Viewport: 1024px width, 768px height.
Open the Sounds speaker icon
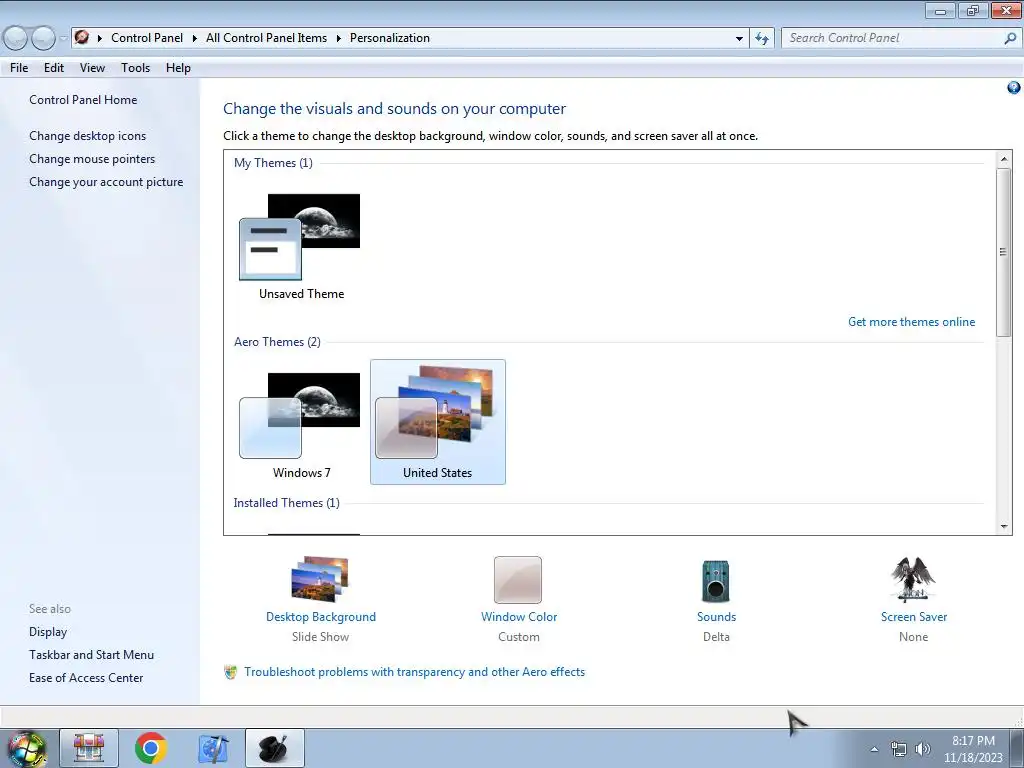pyautogui.click(x=716, y=581)
